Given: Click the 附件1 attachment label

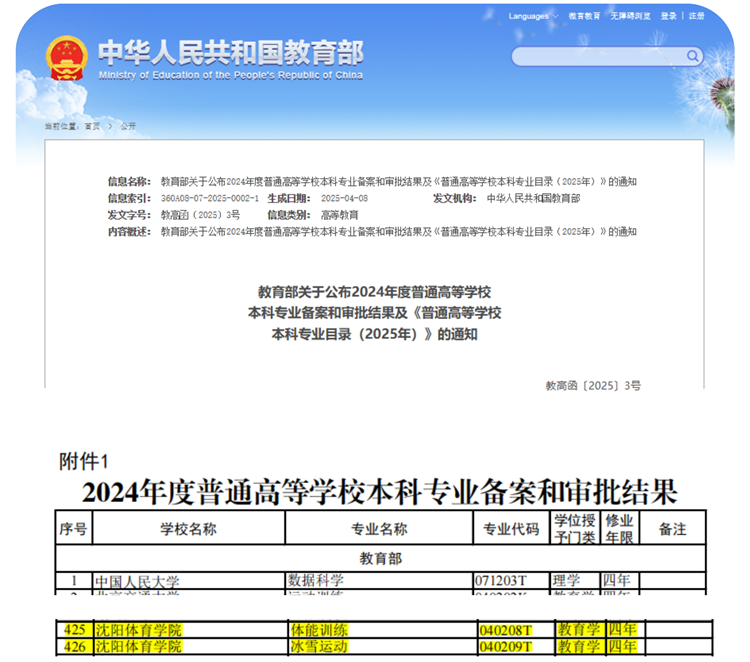Looking at the screenshot, I should tap(83, 461).
